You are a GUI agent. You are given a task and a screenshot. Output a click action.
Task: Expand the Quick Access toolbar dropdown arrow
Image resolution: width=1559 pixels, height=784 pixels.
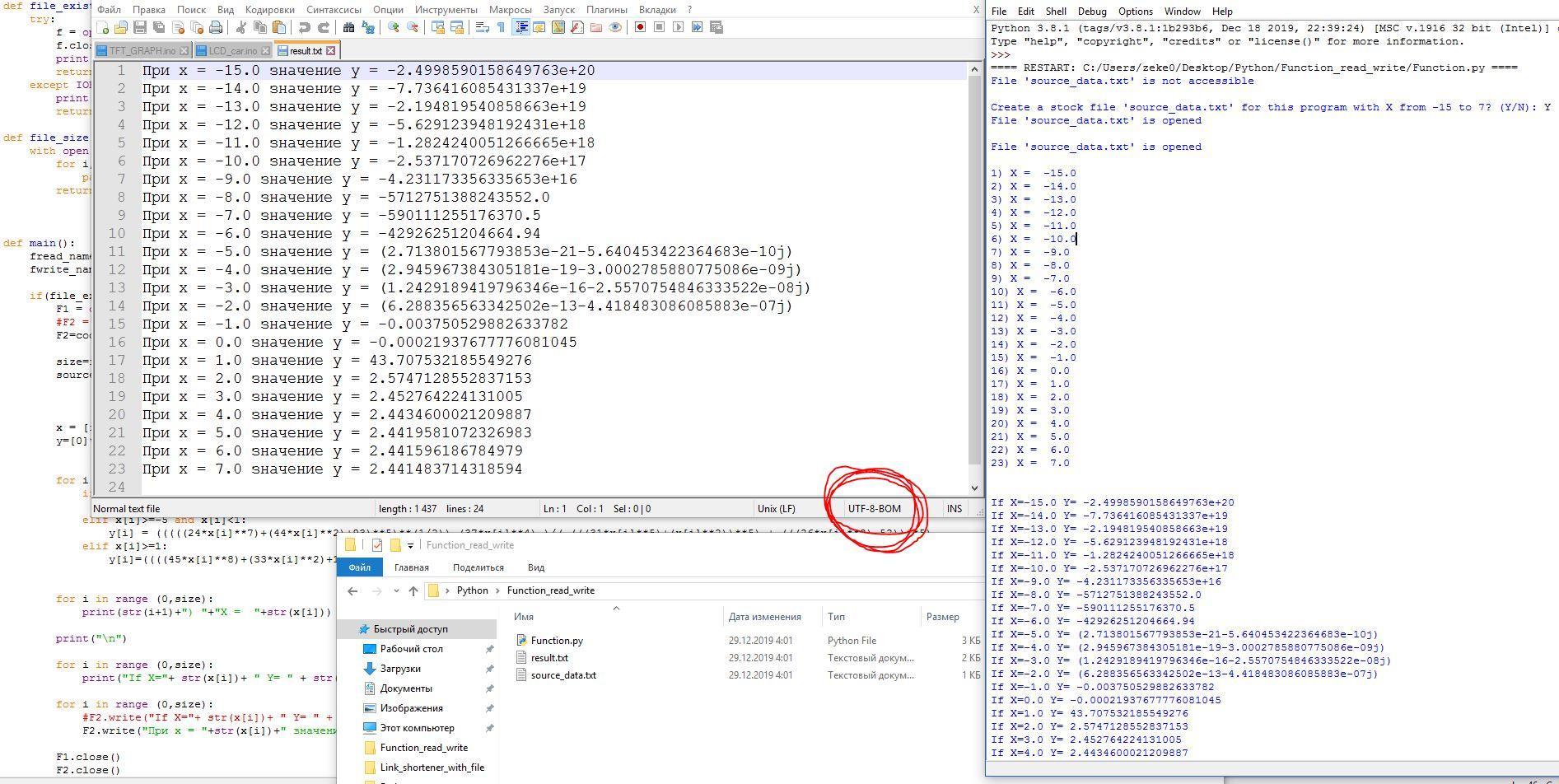410,545
